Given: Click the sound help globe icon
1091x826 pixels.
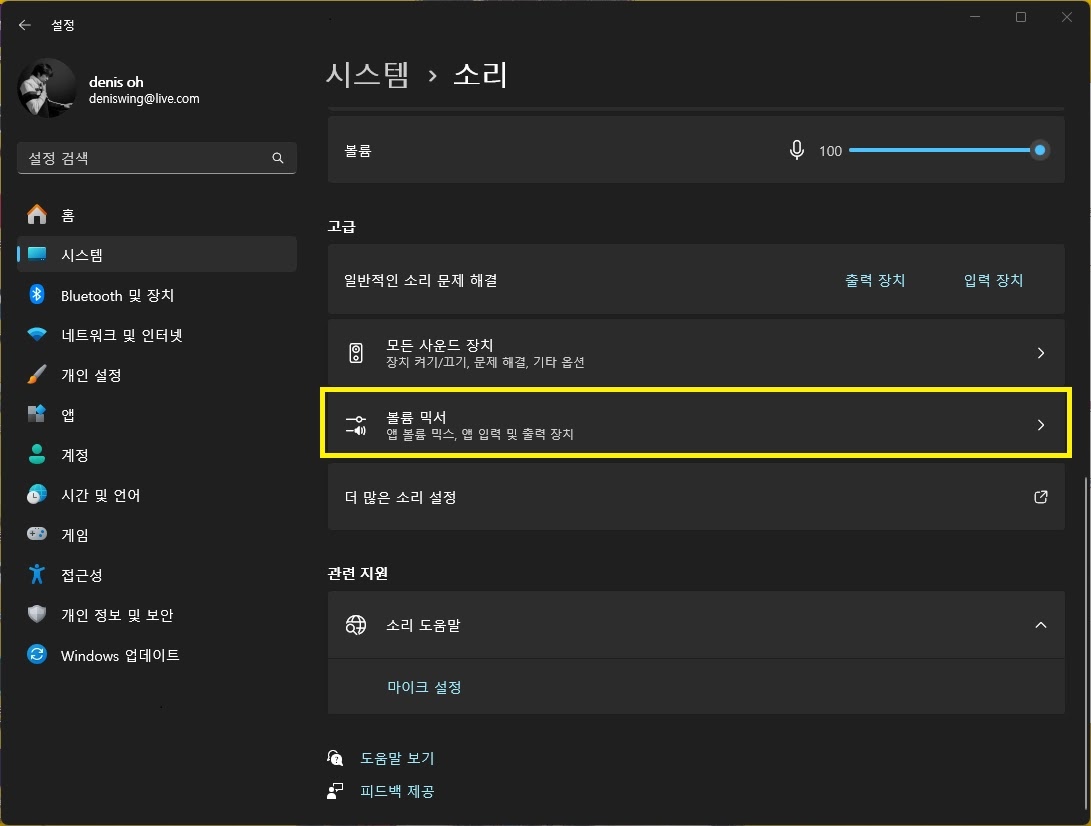Looking at the screenshot, I should (356, 625).
